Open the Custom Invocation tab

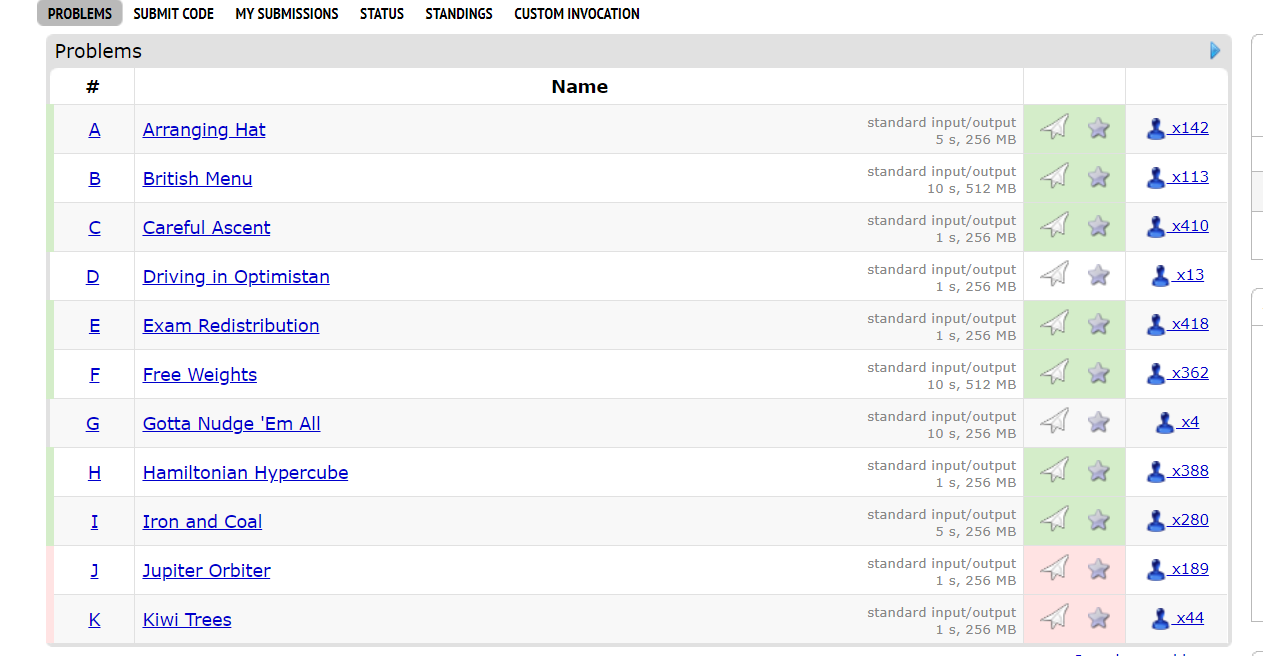click(x=577, y=14)
